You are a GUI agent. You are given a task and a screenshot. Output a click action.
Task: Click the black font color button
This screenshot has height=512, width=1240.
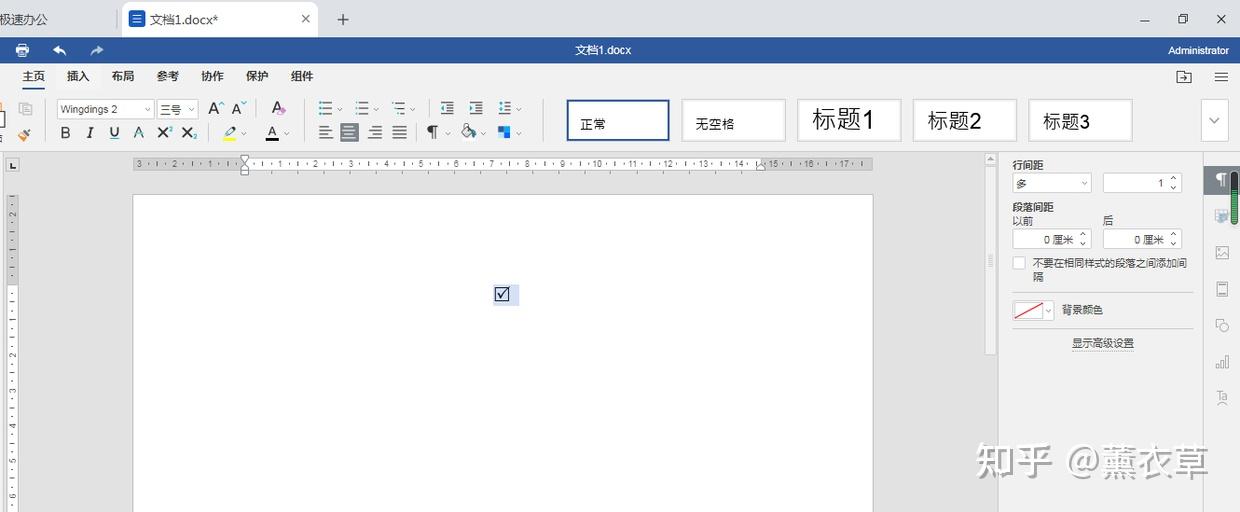coord(272,132)
